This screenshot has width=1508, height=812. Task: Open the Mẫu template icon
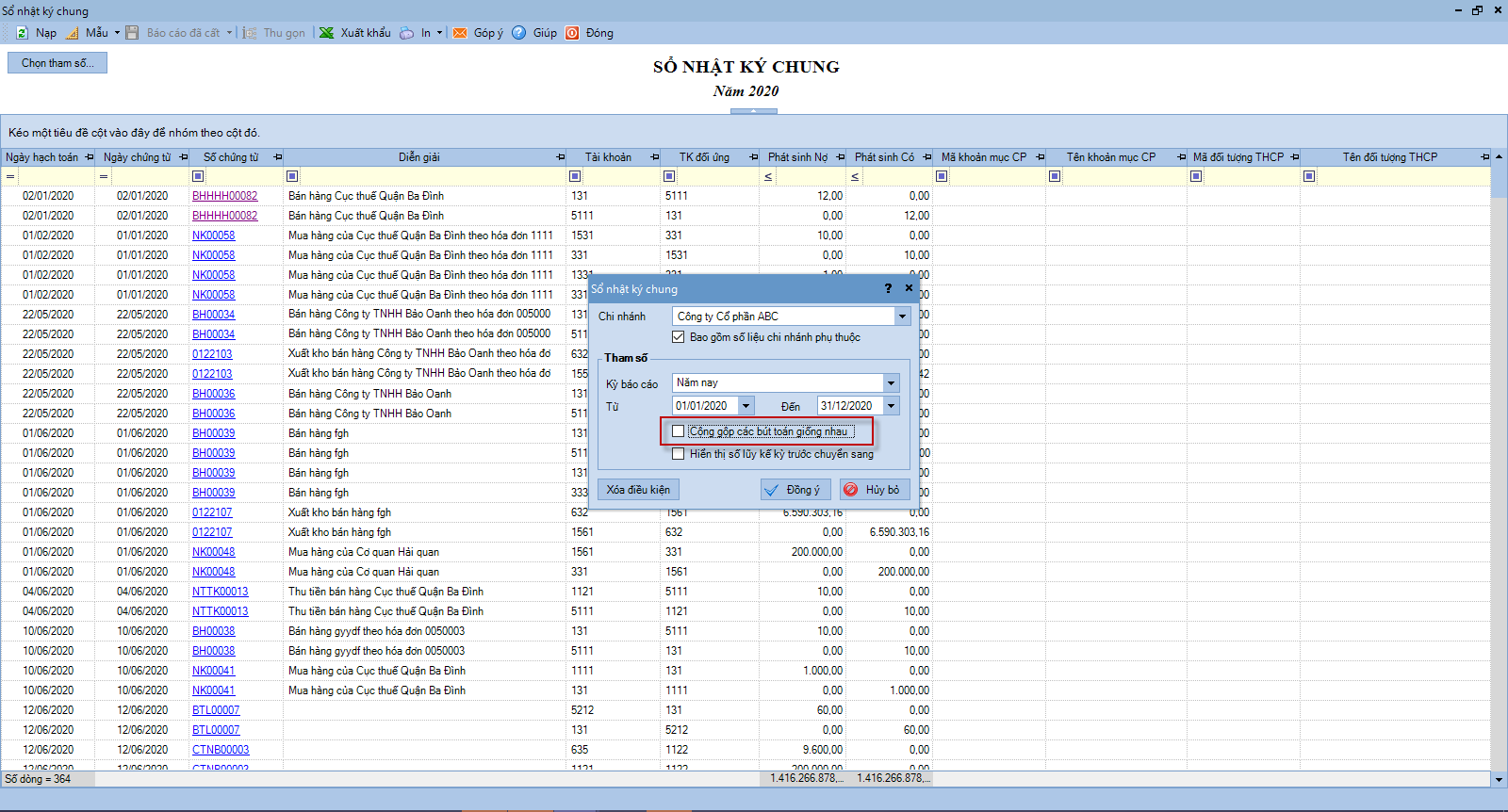[x=73, y=33]
